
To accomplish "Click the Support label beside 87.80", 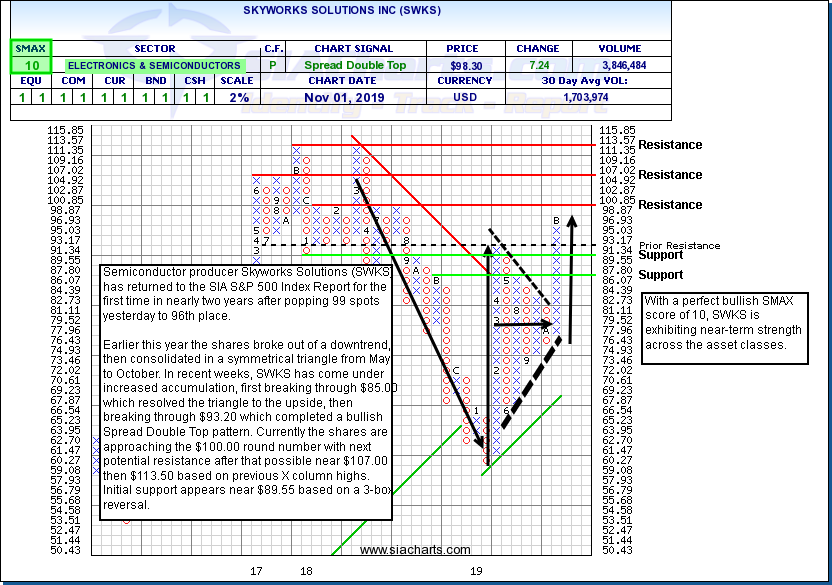I will pos(661,275).
